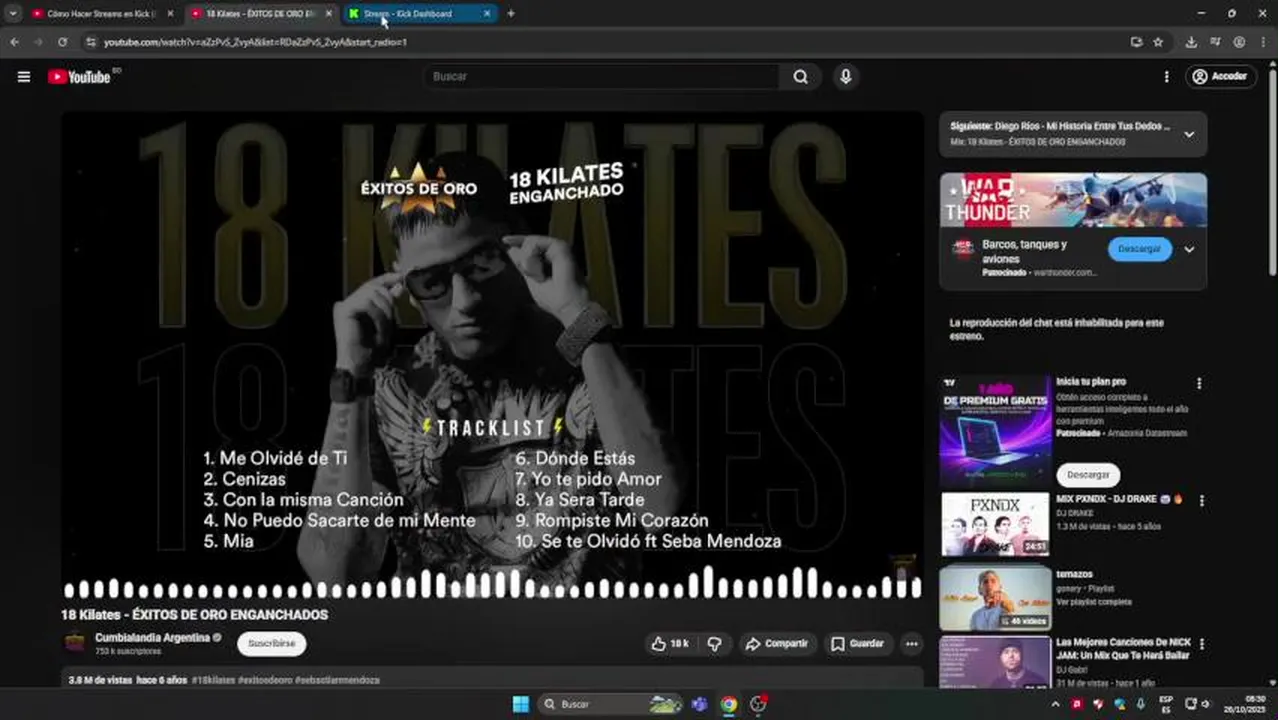View site information icon in address bar
This screenshot has height=720, width=1278.
click(90, 42)
